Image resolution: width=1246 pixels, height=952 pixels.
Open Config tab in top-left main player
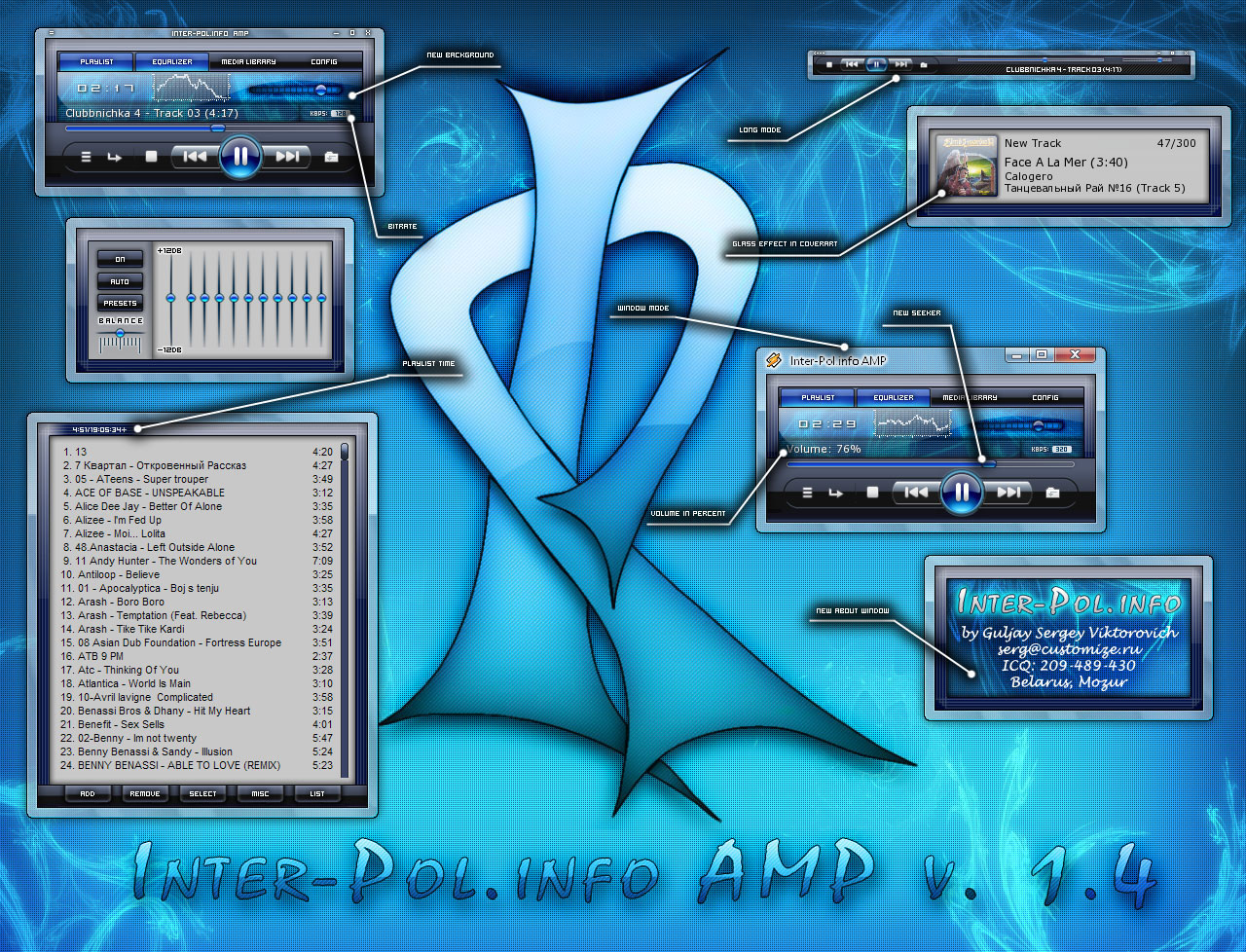(324, 61)
